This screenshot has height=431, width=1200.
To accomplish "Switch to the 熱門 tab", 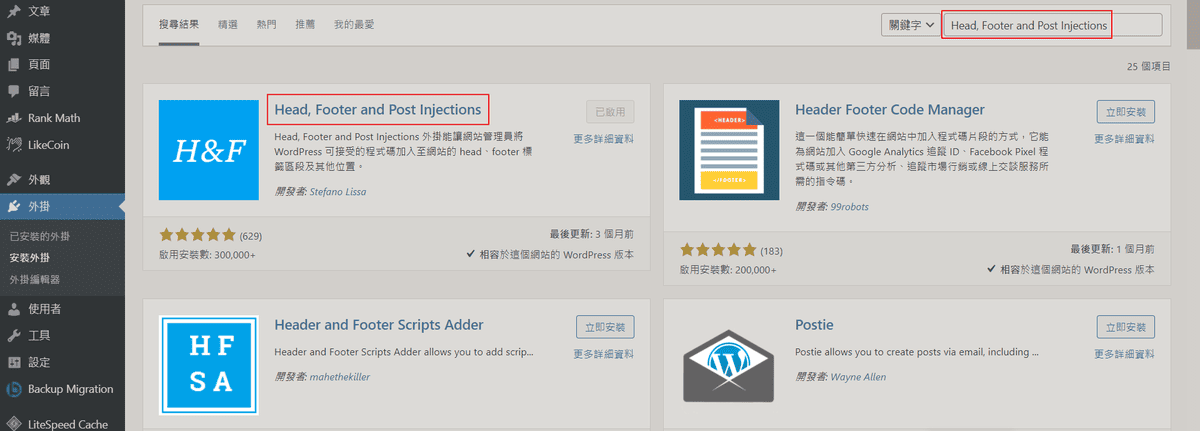I will tap(266, 24).
